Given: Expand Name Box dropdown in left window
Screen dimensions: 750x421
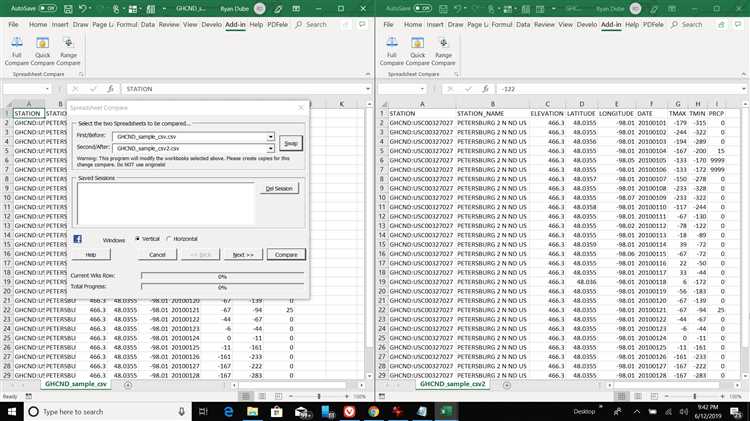Looking at the screenshot, I should pos(47,89).
